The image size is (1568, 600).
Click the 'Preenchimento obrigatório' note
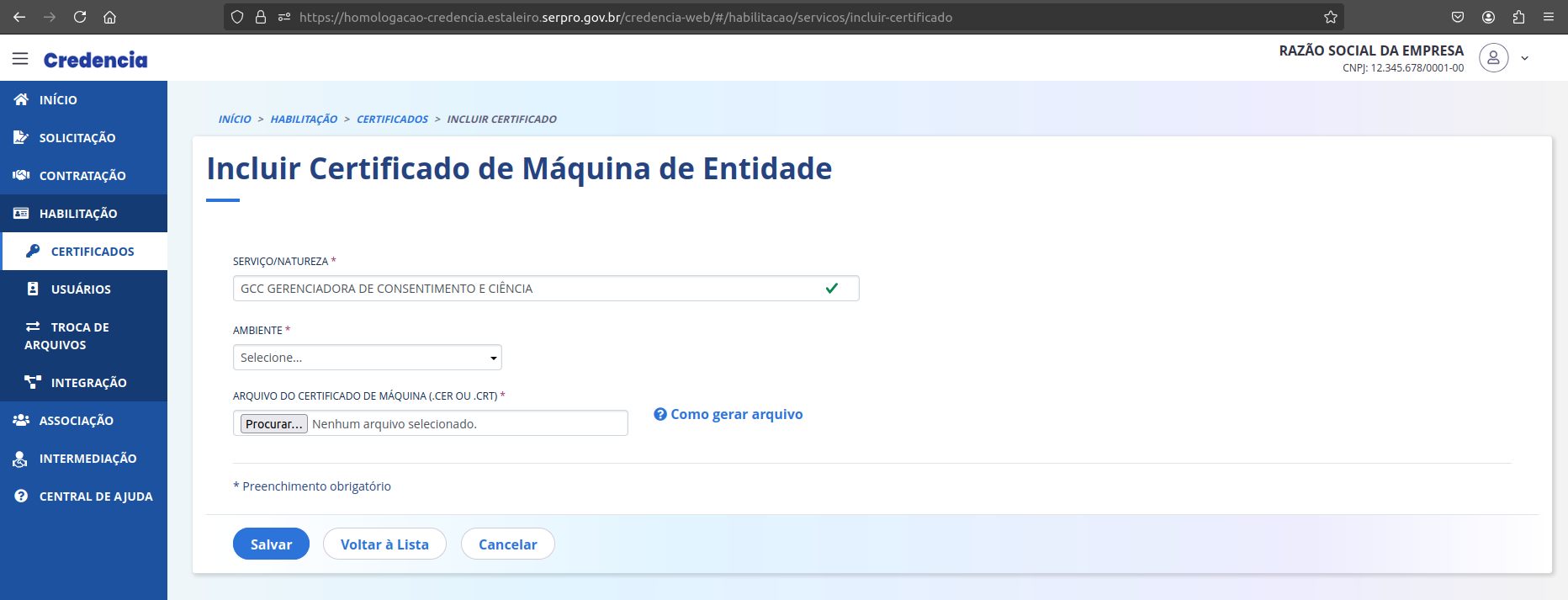[312, 486]
